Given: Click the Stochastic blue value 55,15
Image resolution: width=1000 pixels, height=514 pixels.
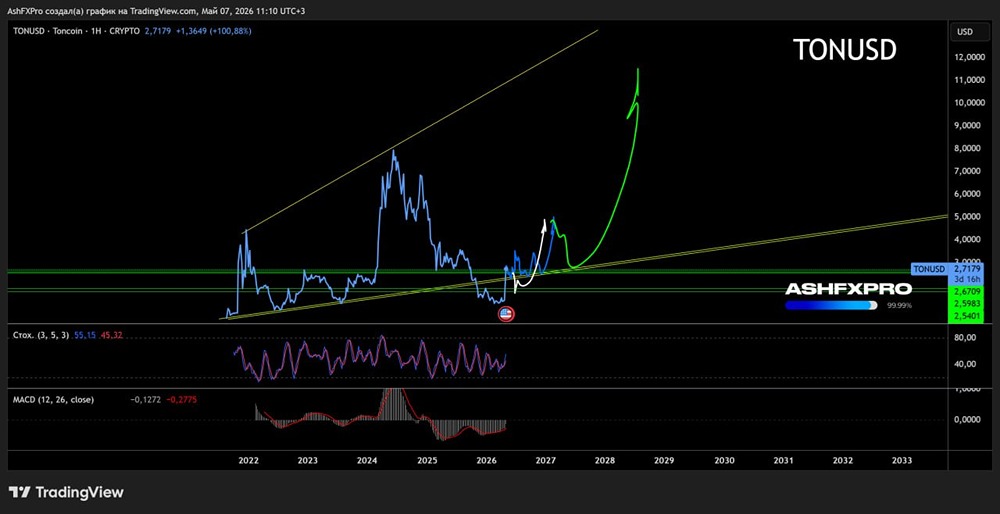Looking at the screenshot, I should click(84, 335).
